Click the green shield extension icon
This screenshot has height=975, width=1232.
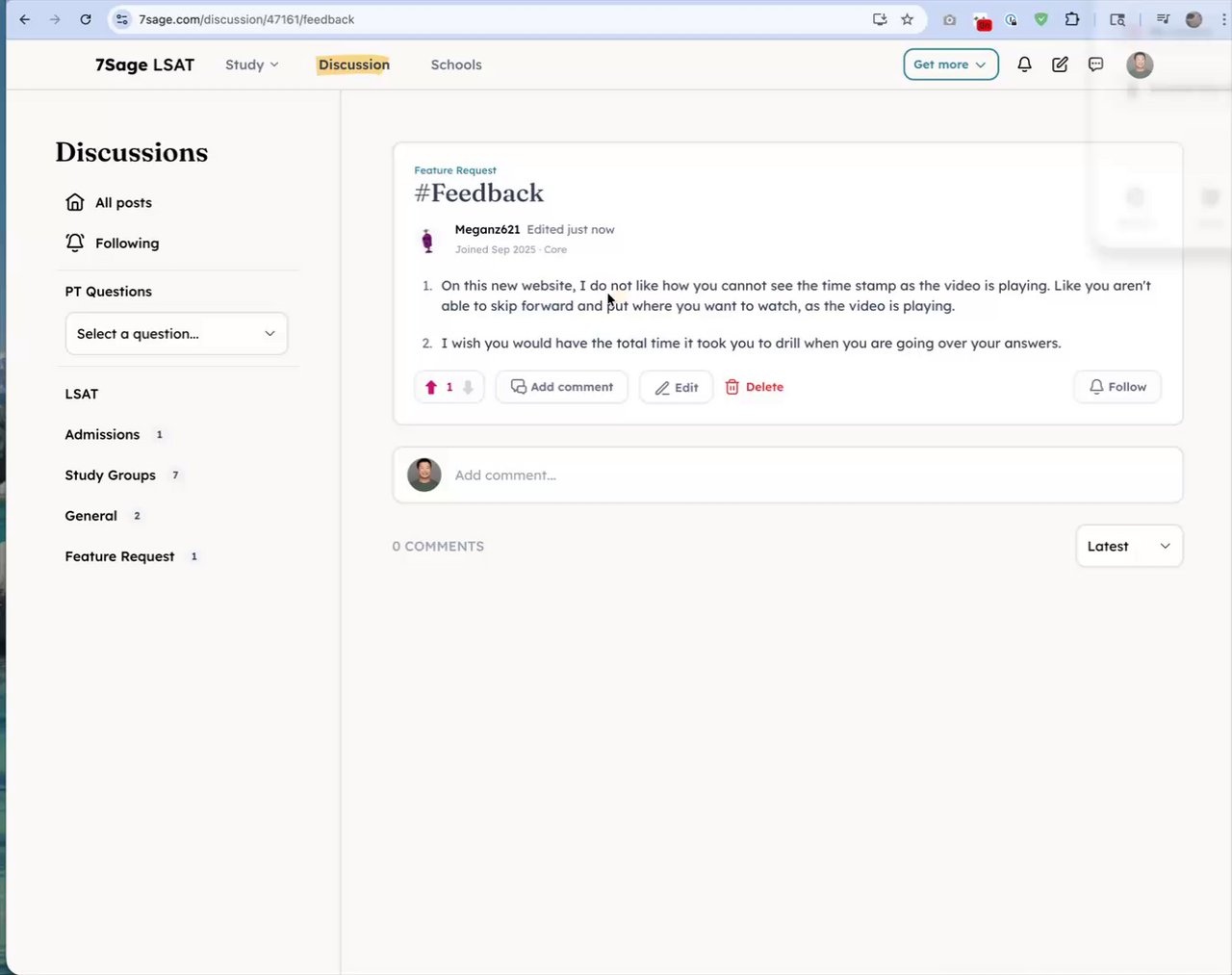click(1040, 19)
